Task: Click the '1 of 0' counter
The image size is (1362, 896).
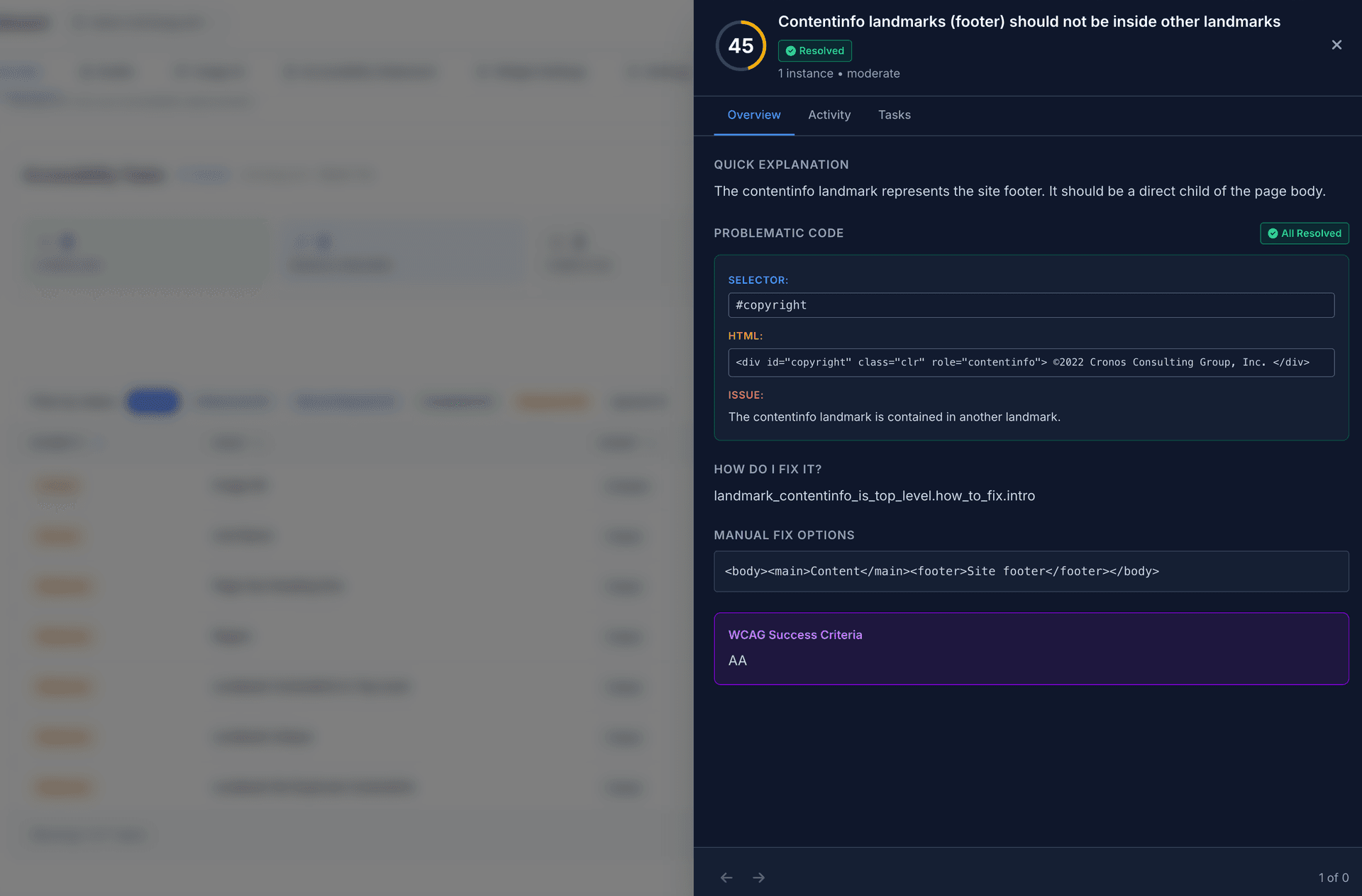Action: tap(1334, 878)
